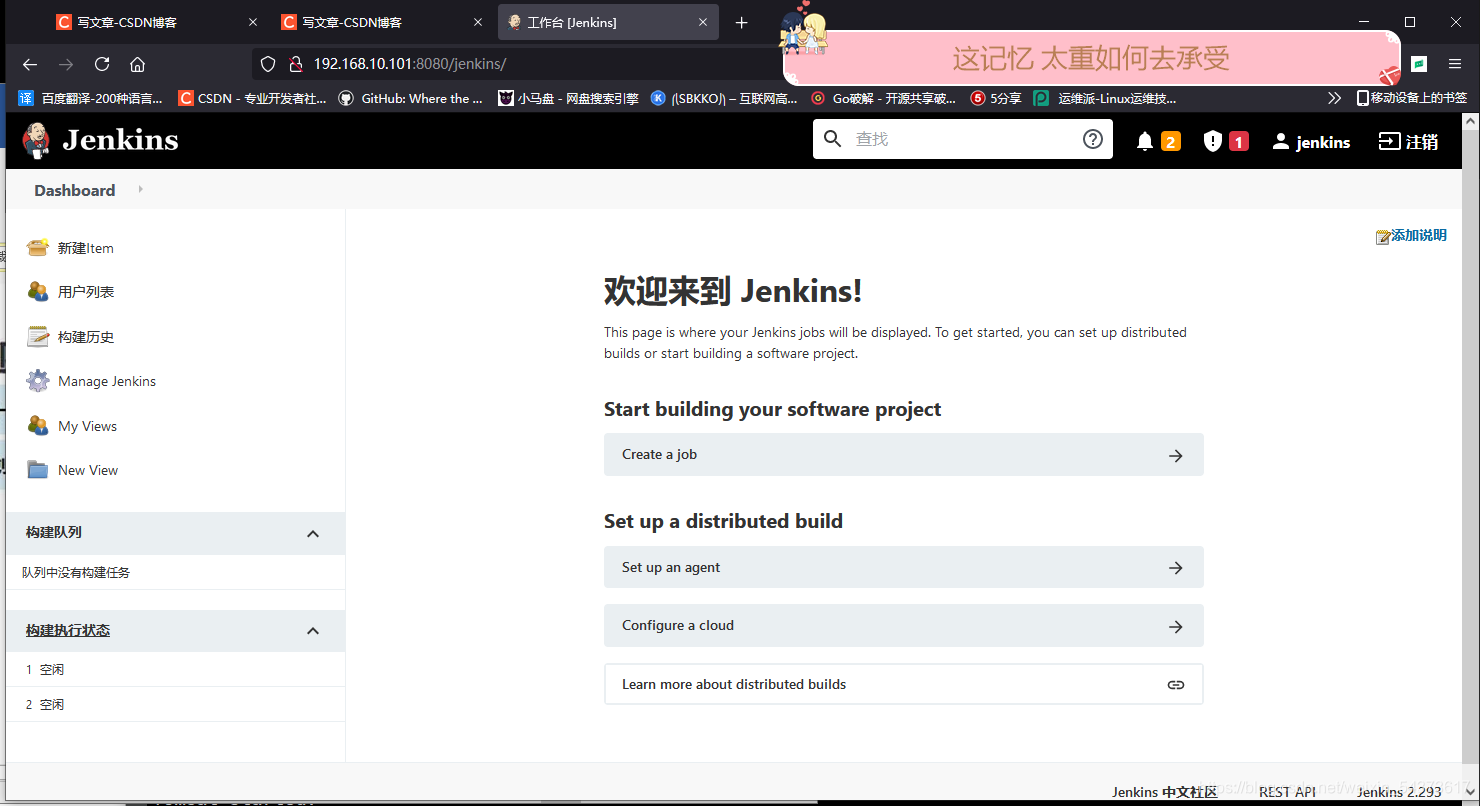Click the browser home icon
1480x806 pixels.
click(138, 64)
